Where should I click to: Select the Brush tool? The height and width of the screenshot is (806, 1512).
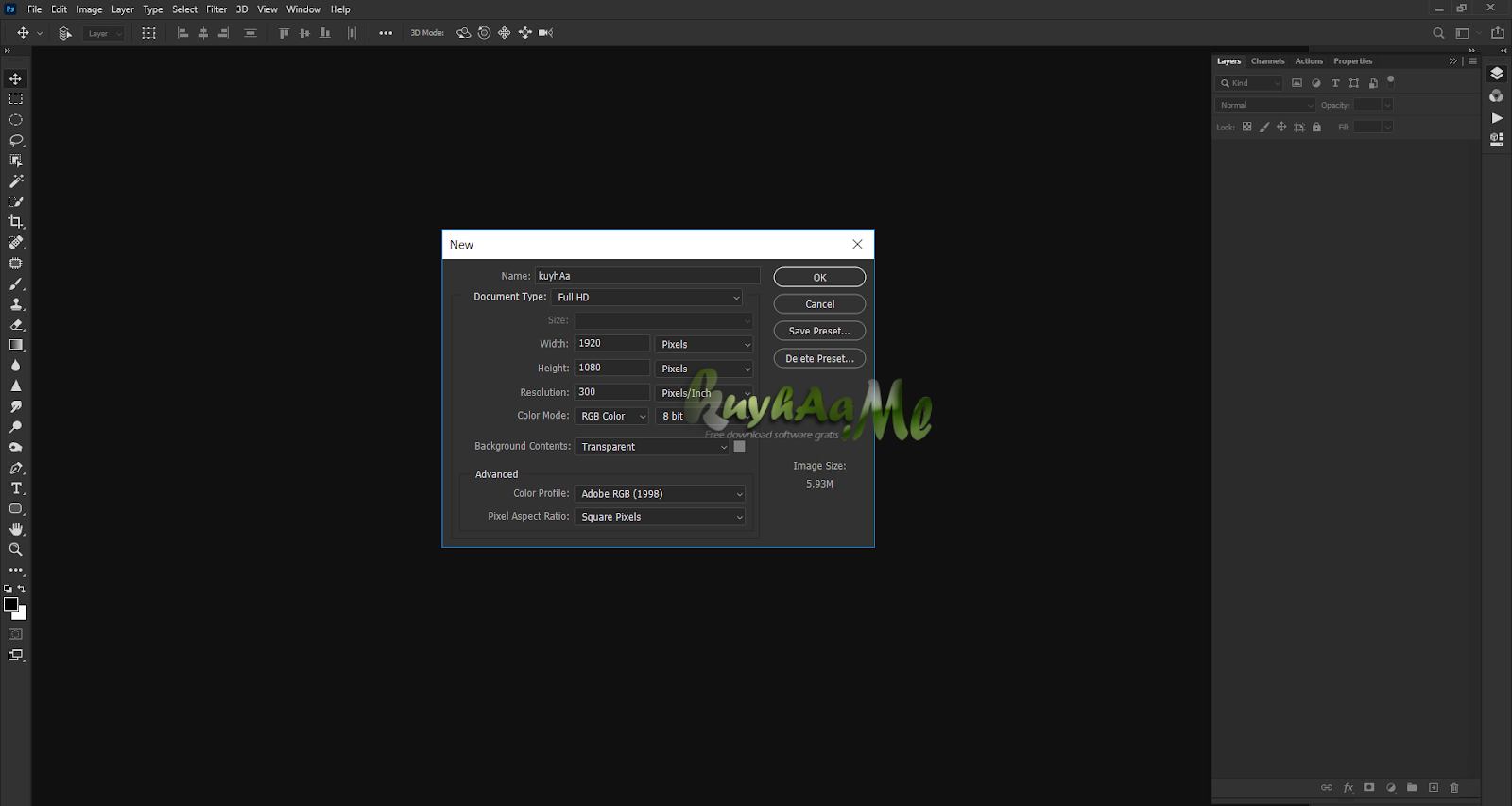(16, 283)
